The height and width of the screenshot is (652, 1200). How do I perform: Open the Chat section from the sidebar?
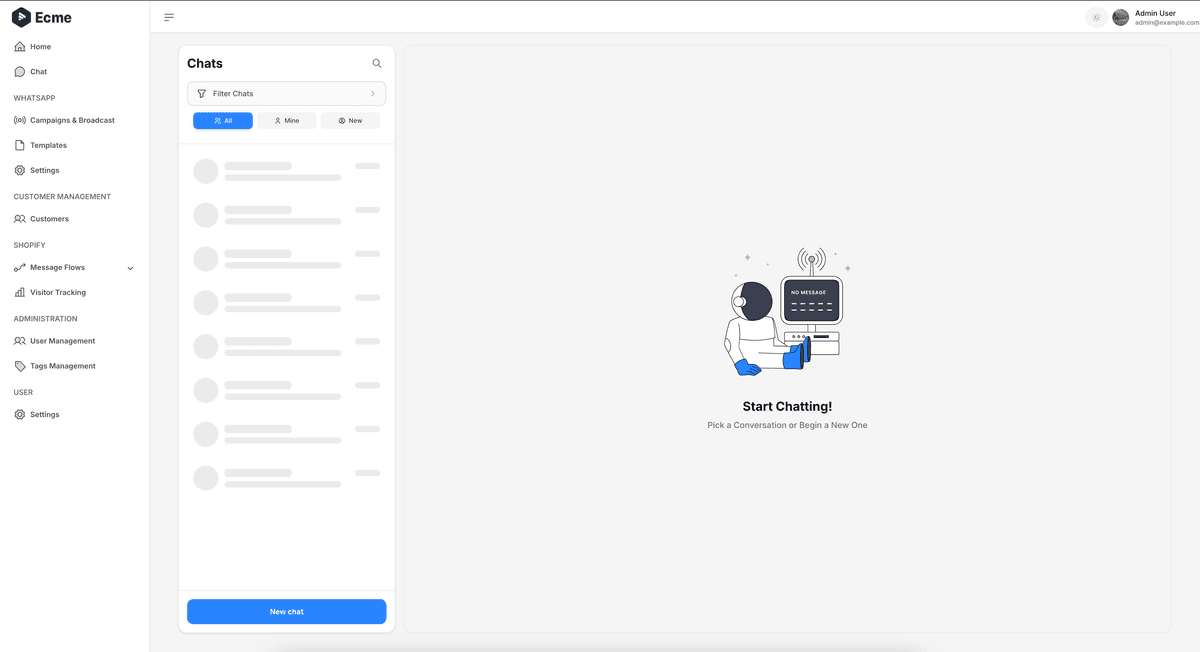coord(38,71)
